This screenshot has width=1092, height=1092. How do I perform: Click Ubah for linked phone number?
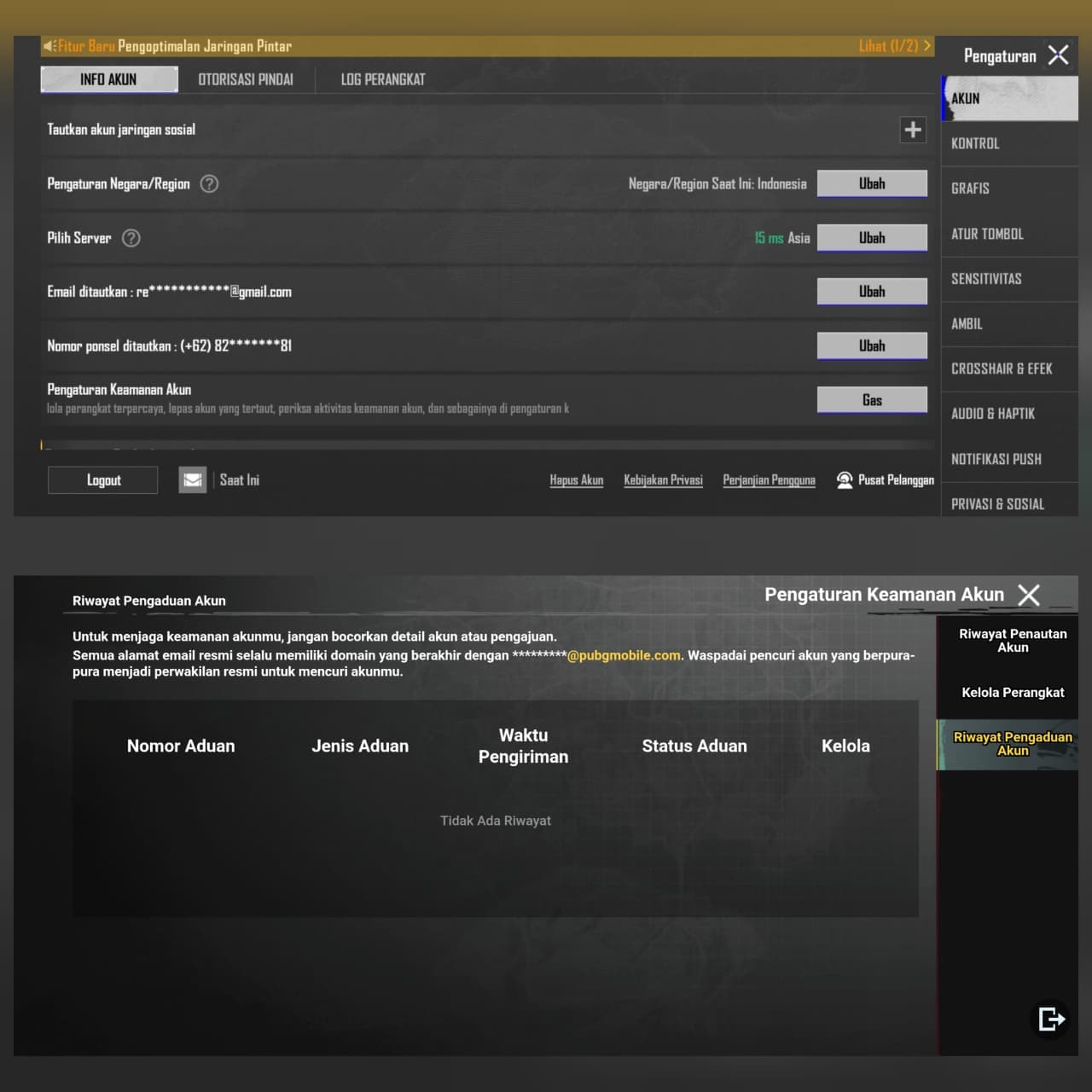point(872,346)
